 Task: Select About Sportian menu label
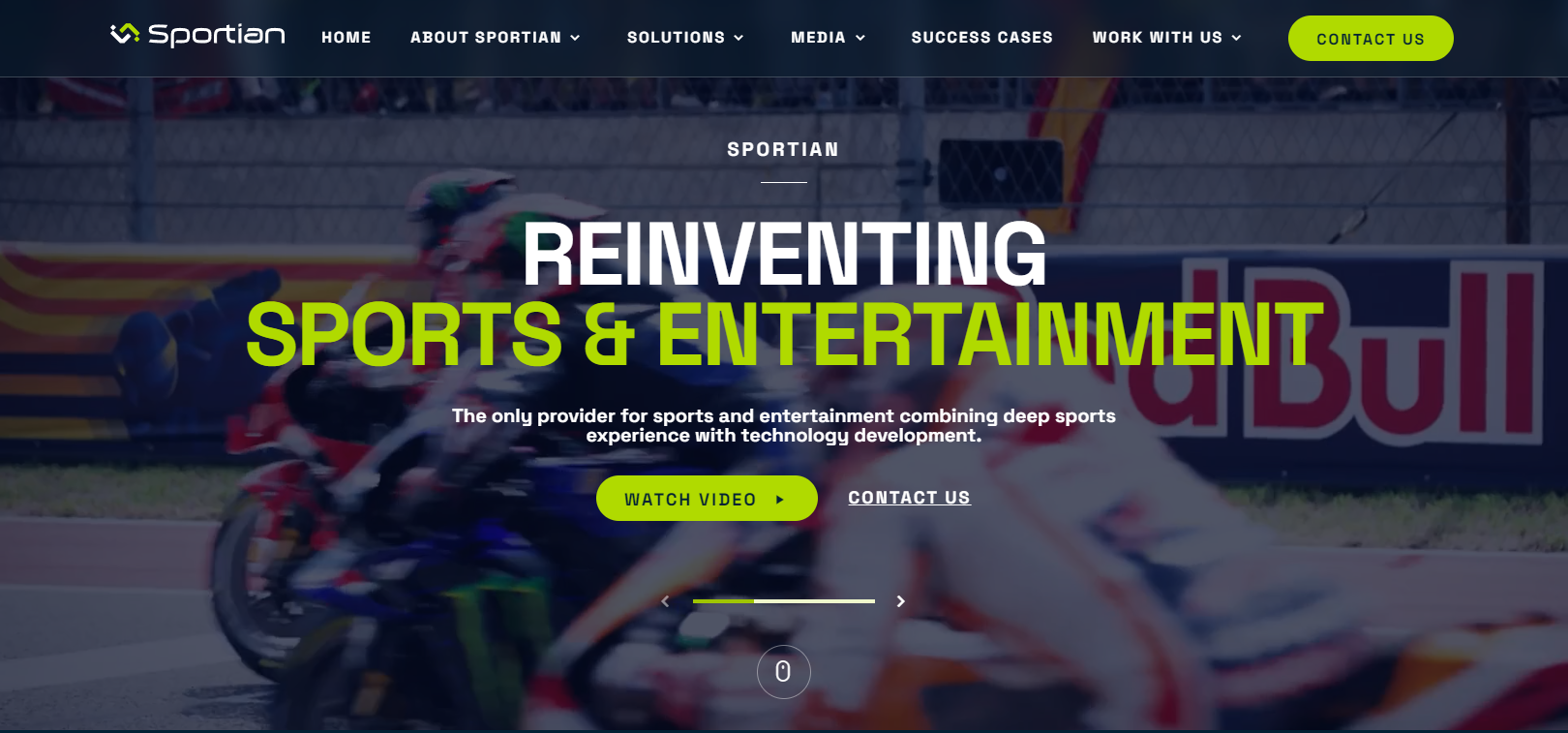486,38
